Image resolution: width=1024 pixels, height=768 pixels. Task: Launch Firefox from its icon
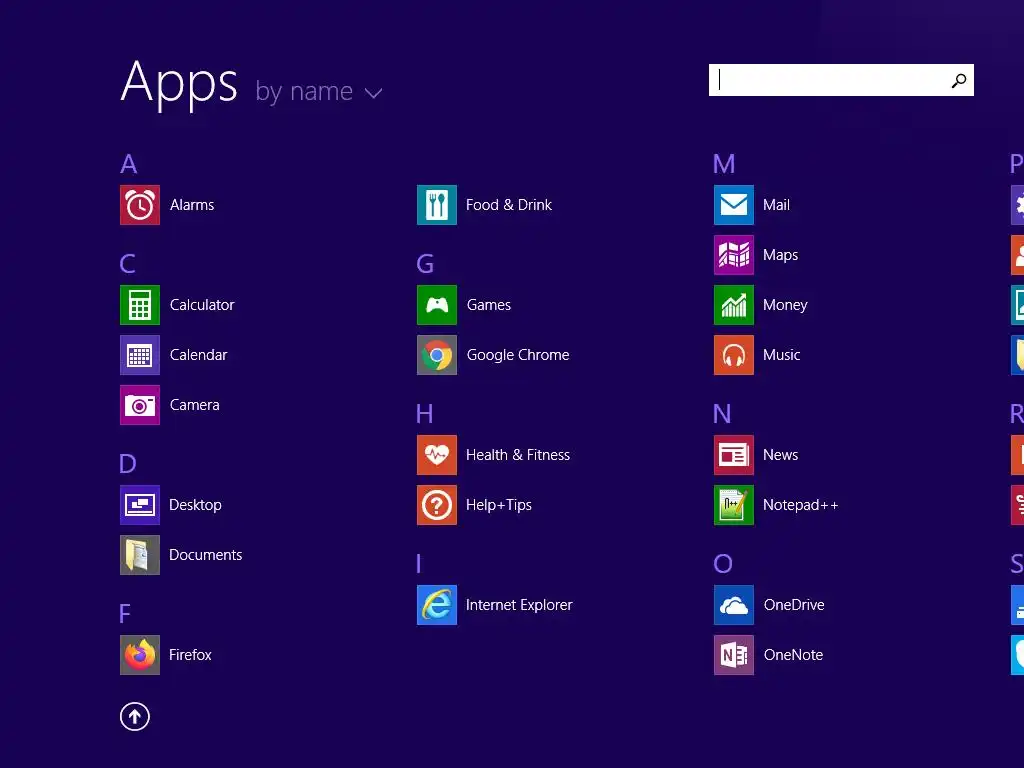coord(140,655)
